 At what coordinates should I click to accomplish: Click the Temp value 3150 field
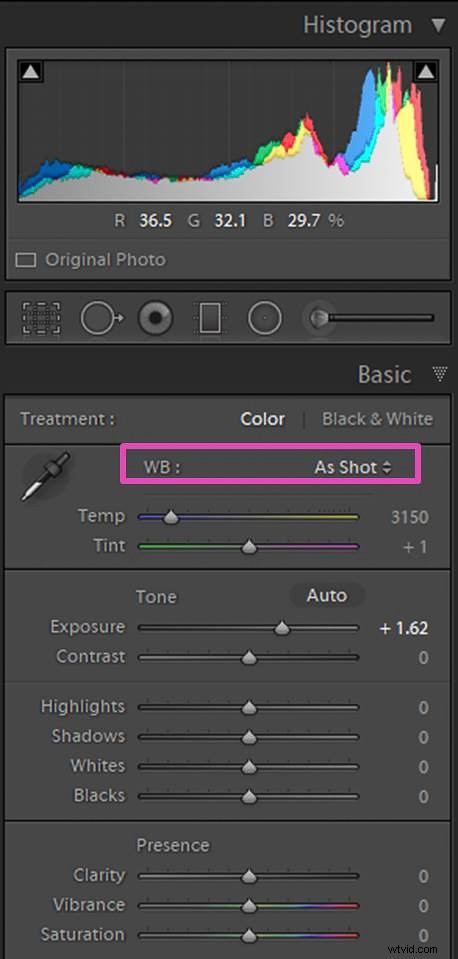[410, 517]
